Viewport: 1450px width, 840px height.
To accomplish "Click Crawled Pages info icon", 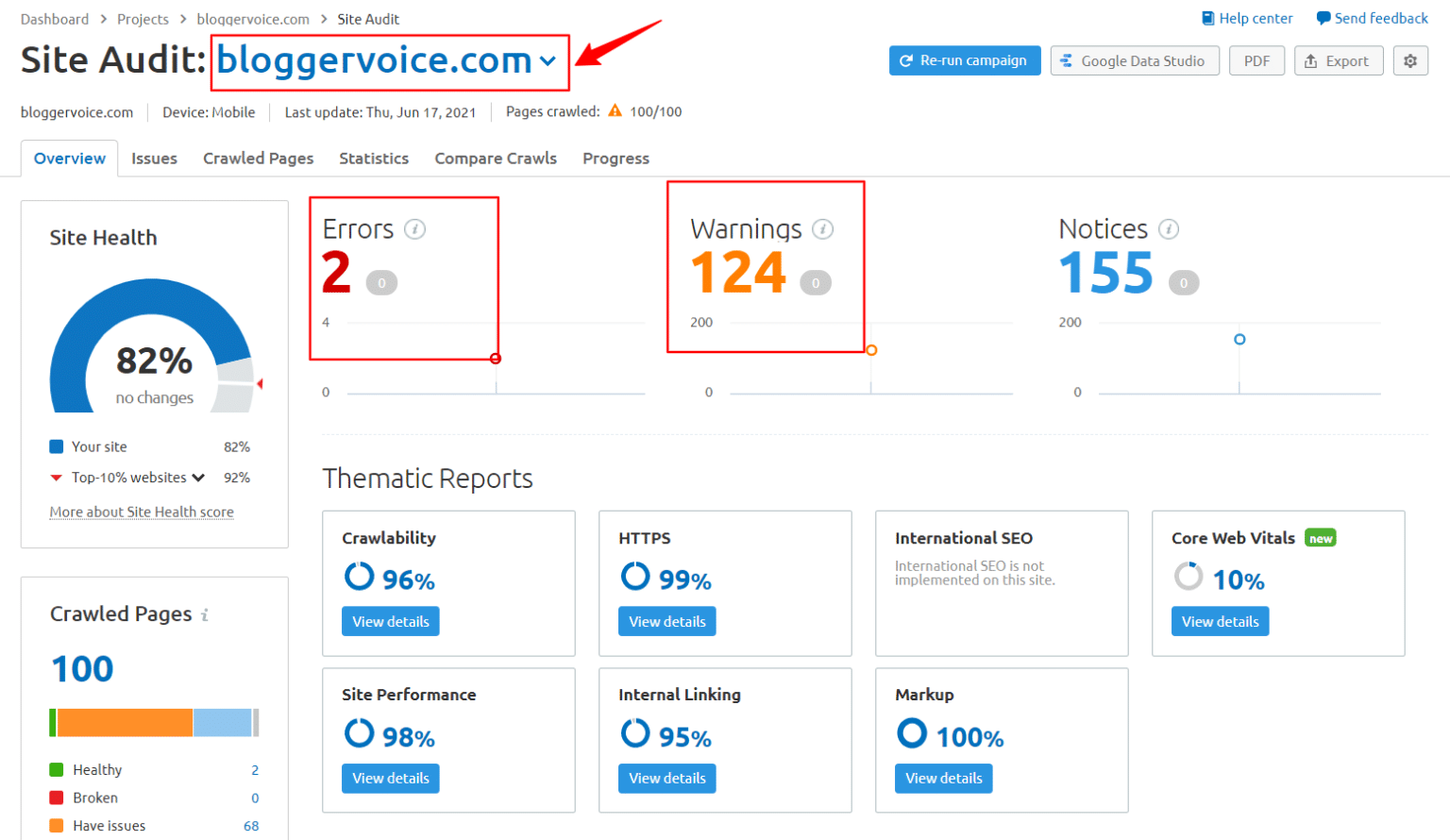I will (x=204, y=615).
